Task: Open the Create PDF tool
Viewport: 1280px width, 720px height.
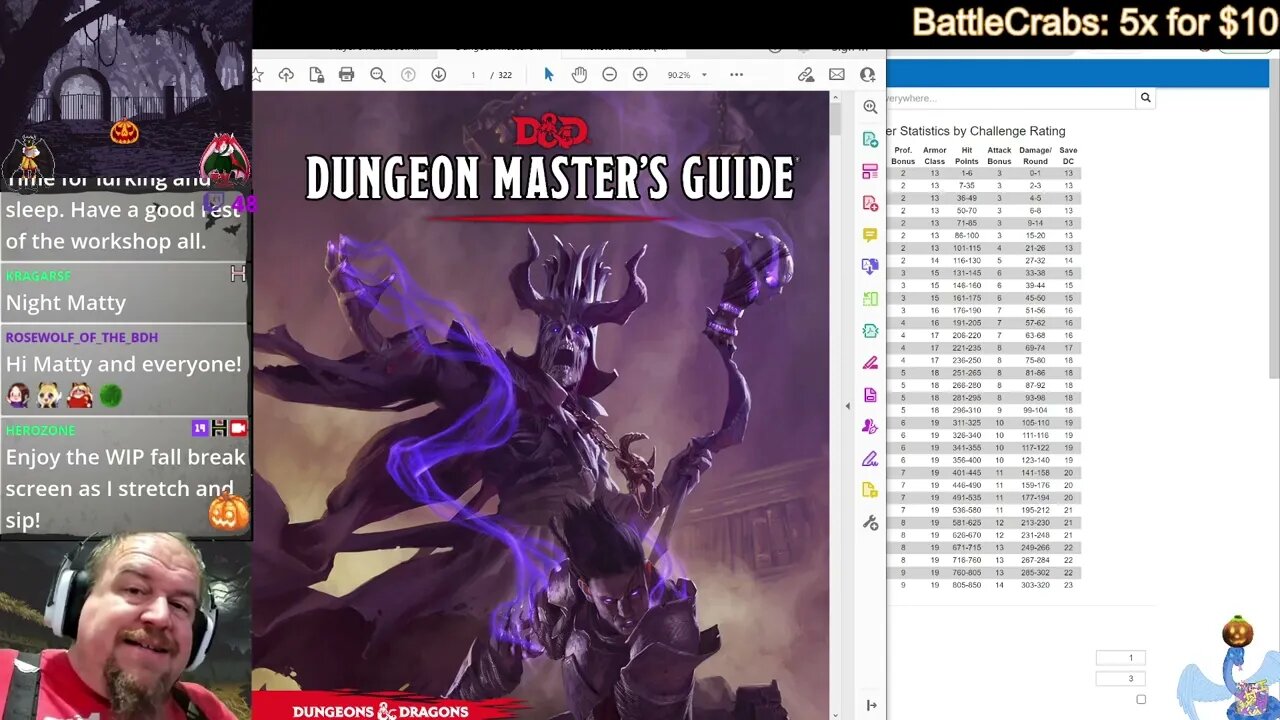Action: coord(870,203)
